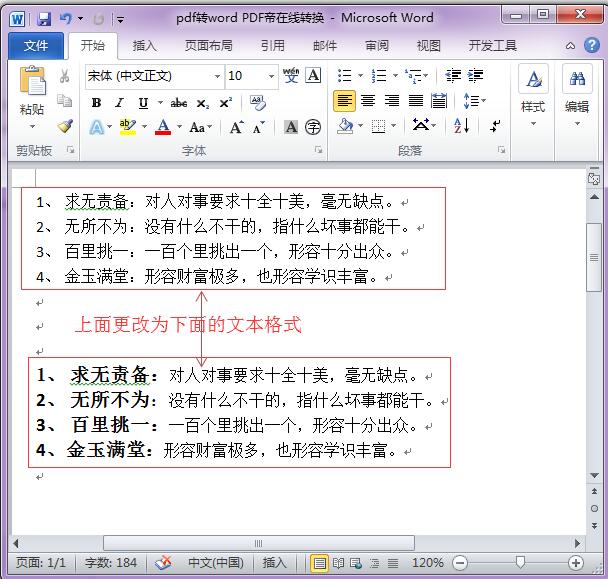This screenshot has width=608, height=579.
Task: Click the Shrink Font icon
Action: point(258,128)
